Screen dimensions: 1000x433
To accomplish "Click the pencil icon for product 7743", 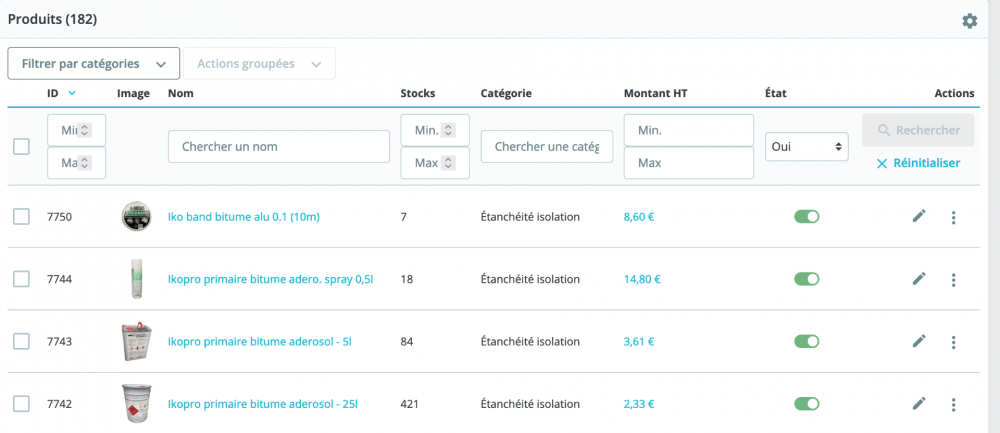I will point(919,341).
